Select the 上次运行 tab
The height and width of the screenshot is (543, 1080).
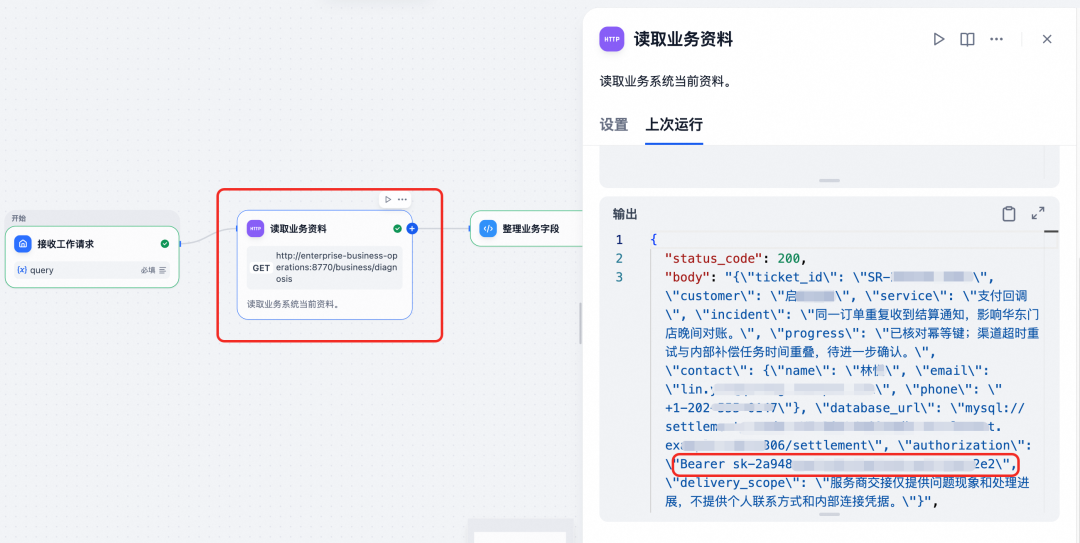click(674, 125)
